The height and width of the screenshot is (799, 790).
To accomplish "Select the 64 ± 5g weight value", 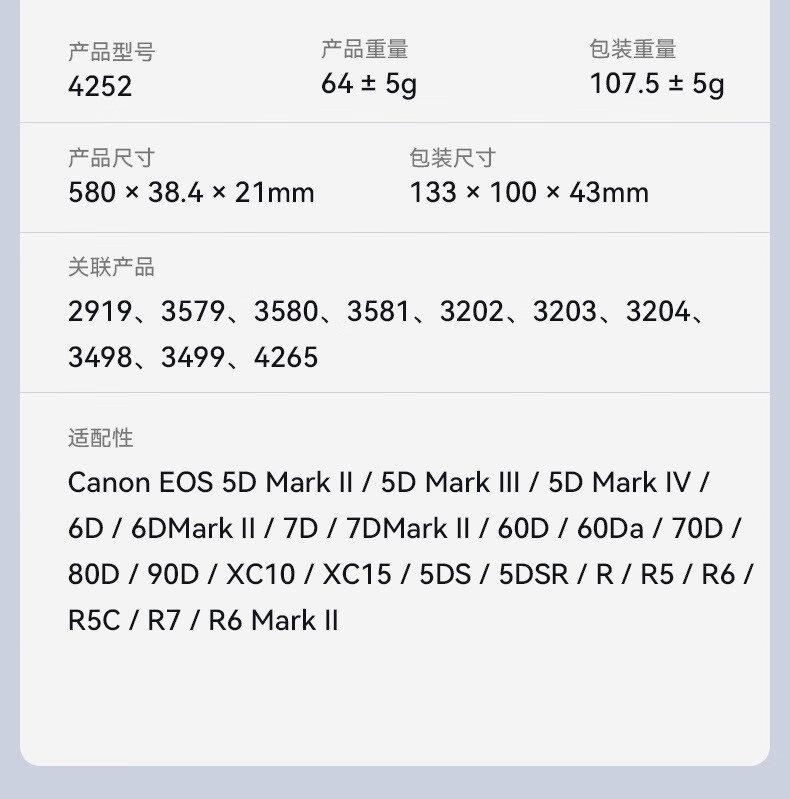I will pyautogui.click(x=369, y=84).
